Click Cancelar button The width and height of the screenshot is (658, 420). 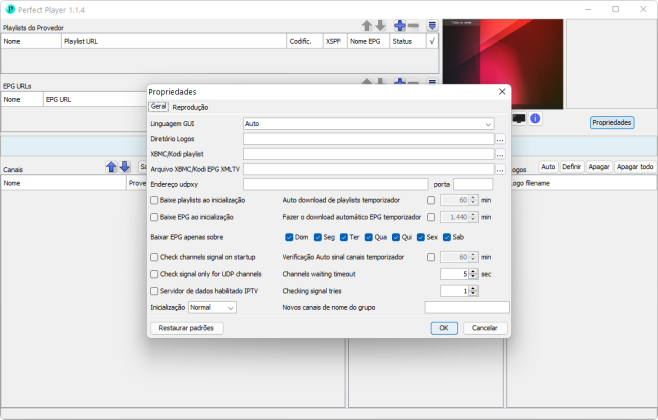click(485, 328)
